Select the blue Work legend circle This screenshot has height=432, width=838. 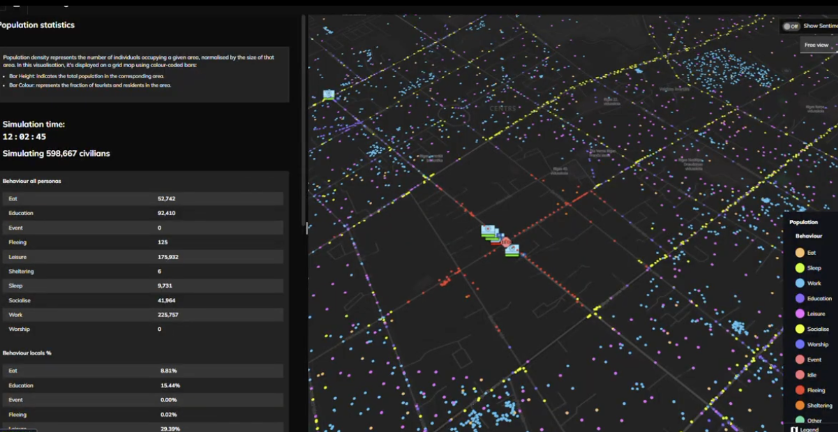(798, 283)
